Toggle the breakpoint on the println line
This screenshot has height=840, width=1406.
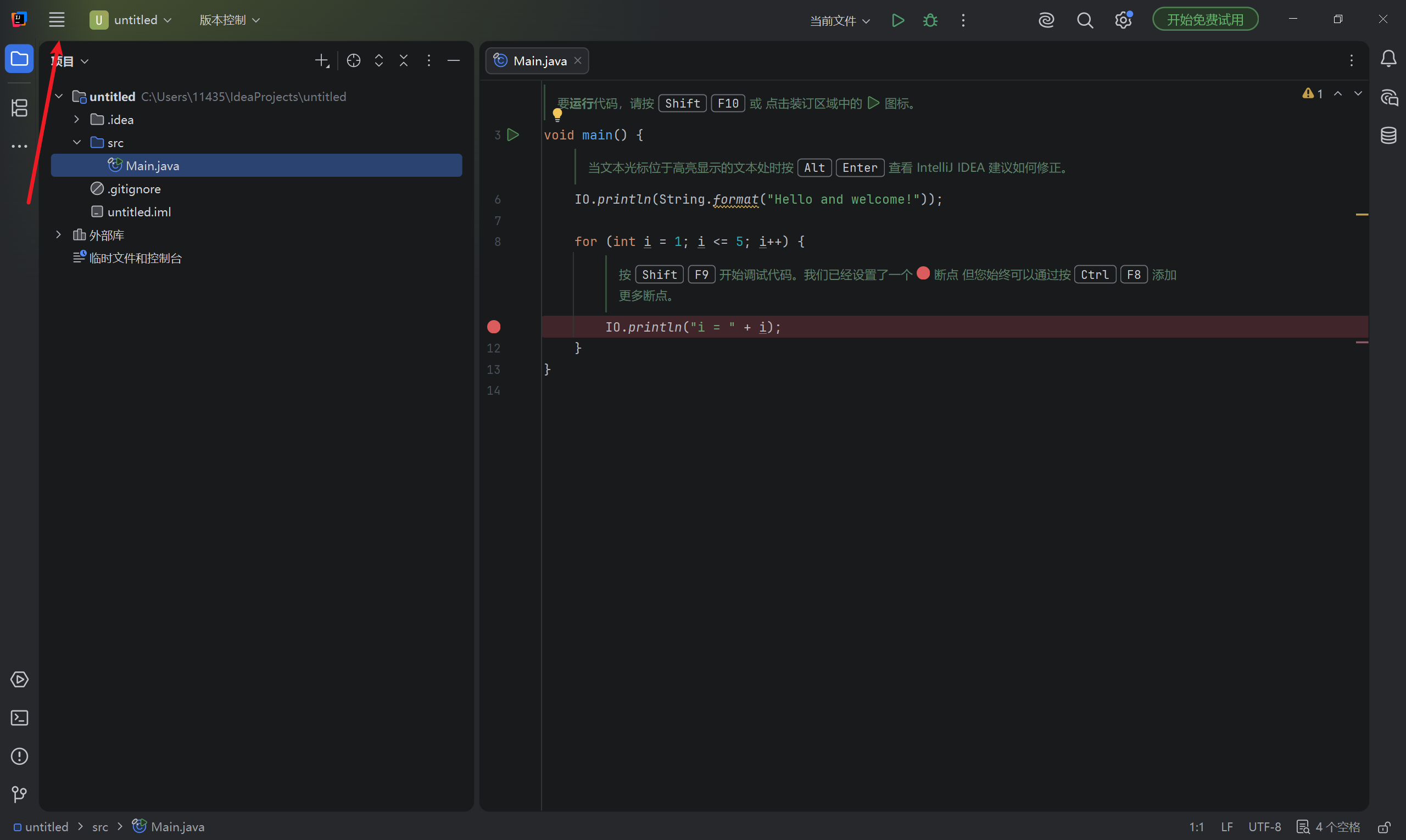[x=494, y=327]
